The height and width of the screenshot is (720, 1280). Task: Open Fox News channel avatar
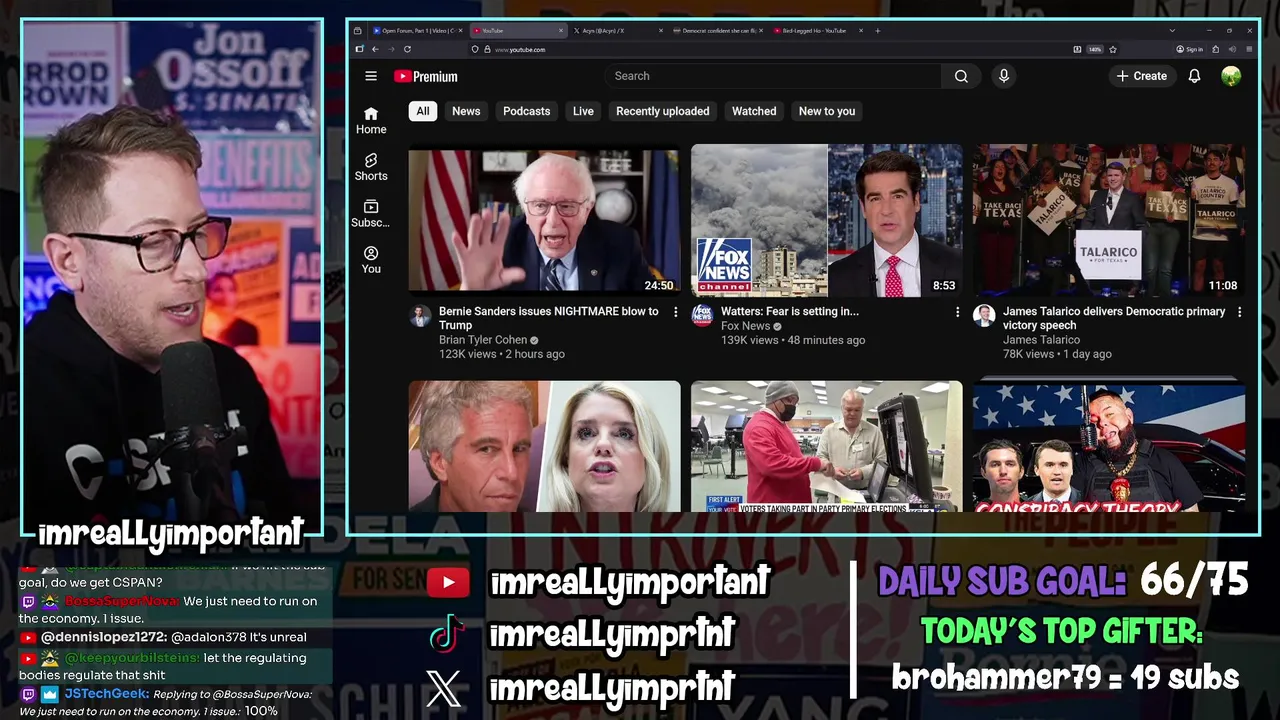click(703, 316)
